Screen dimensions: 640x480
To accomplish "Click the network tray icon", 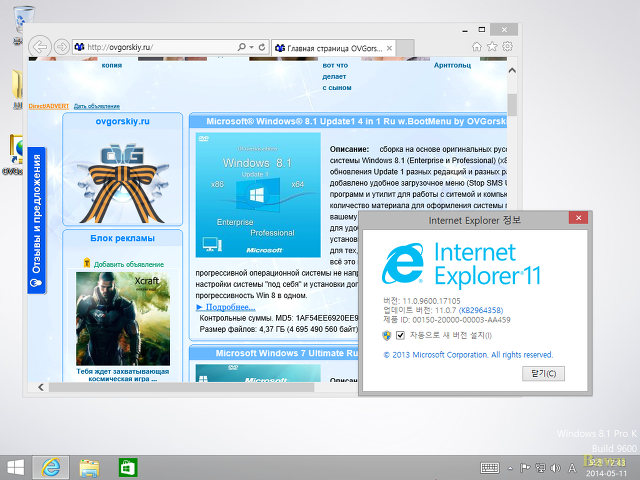I will click(x=540, y=468).
